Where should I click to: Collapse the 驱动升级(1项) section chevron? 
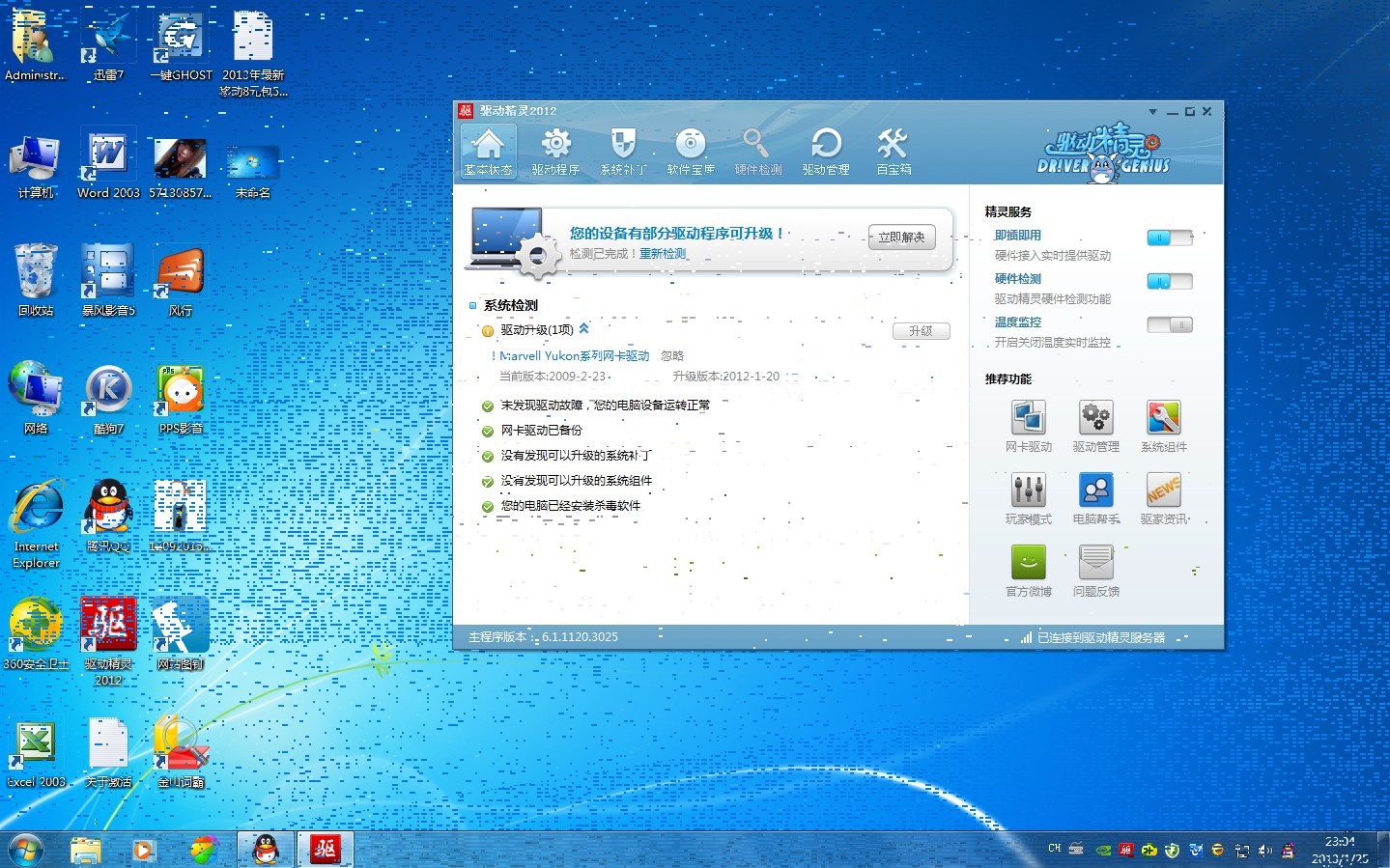pos(583,329)
